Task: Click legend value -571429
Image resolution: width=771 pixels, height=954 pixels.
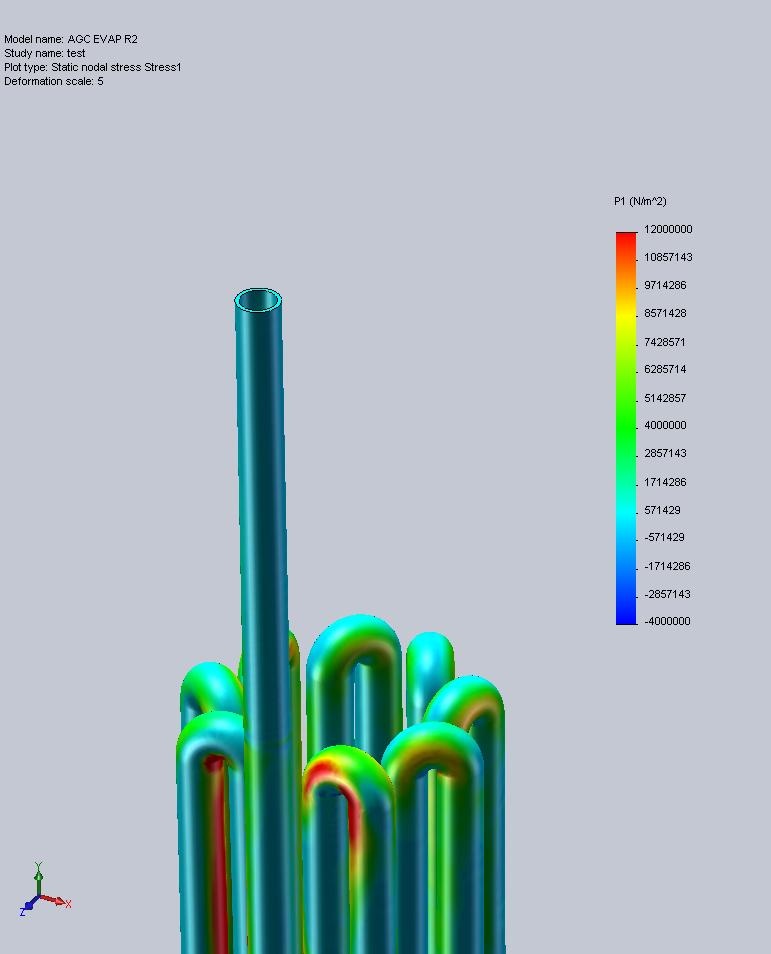Action: coord(665,537)
